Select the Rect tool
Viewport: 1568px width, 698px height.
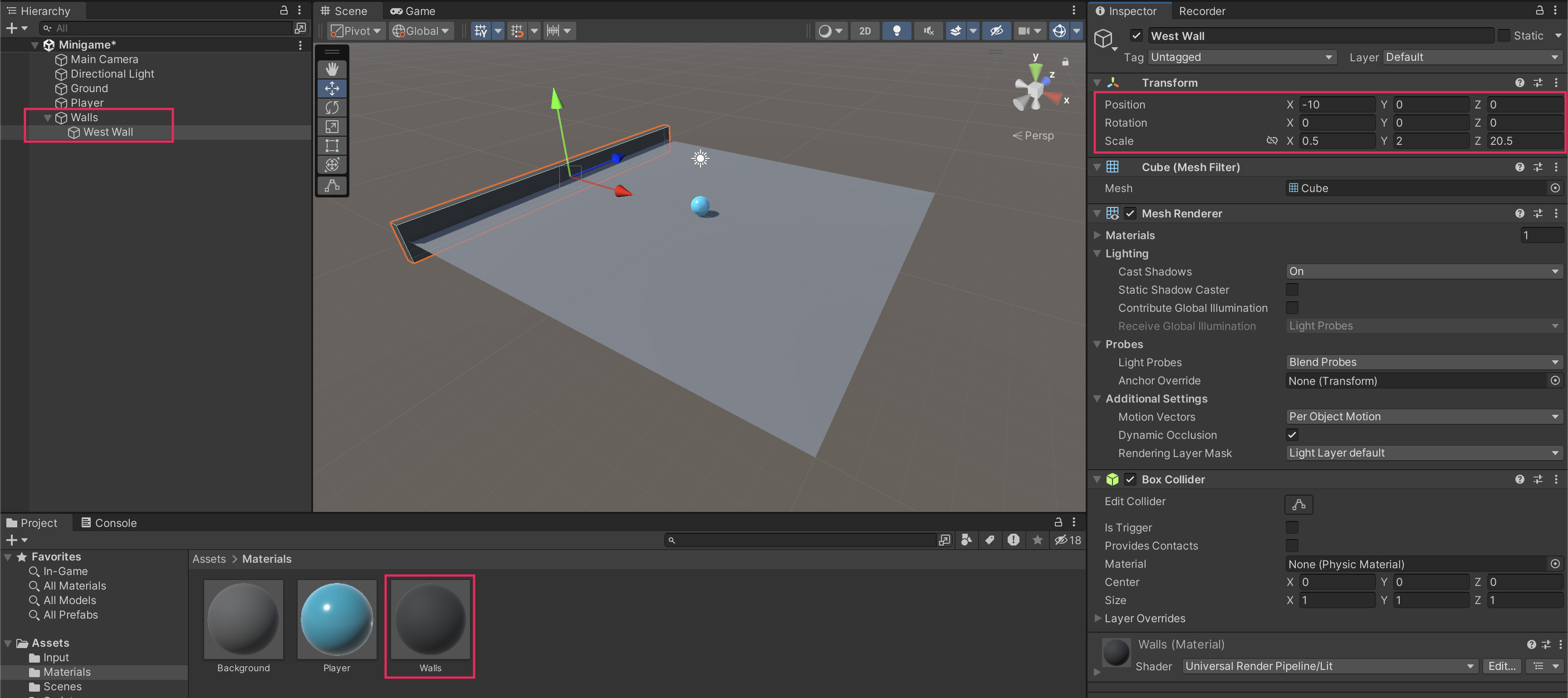[332, 146]
